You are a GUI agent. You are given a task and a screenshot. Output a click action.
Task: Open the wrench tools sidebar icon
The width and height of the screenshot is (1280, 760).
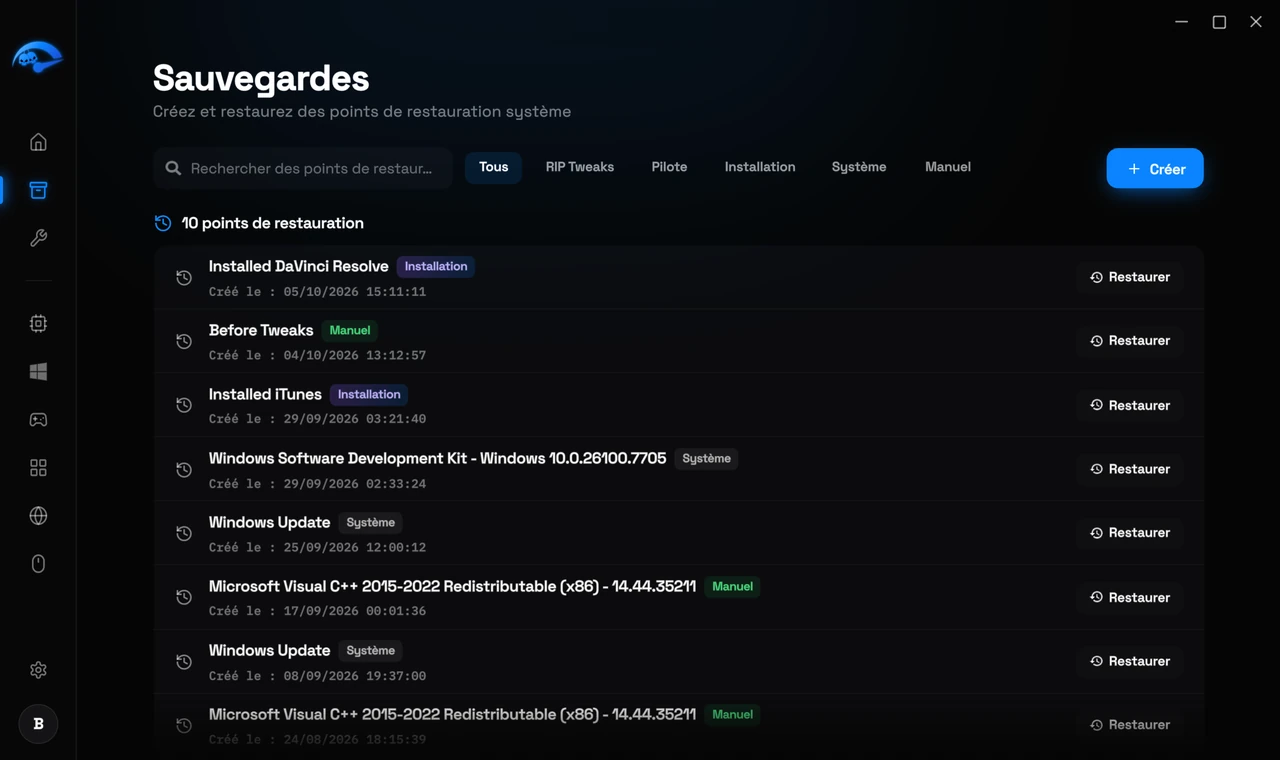(x=38, y=238)
